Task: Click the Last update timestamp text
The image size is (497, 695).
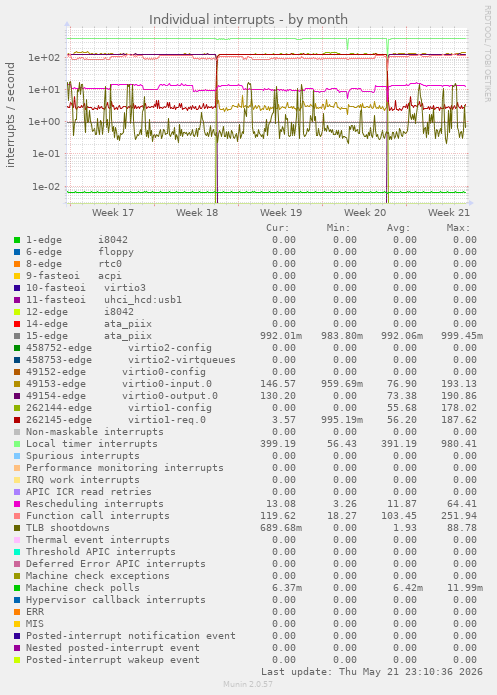Action: [x=372, y=672]
